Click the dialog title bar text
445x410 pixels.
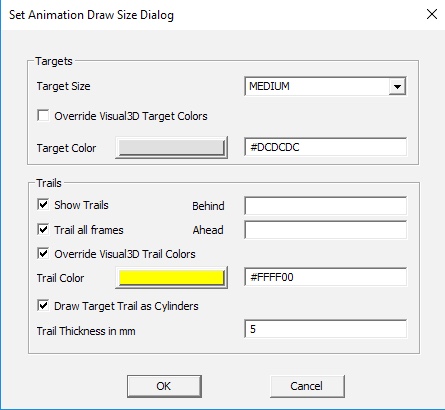[x=91, y=15]
